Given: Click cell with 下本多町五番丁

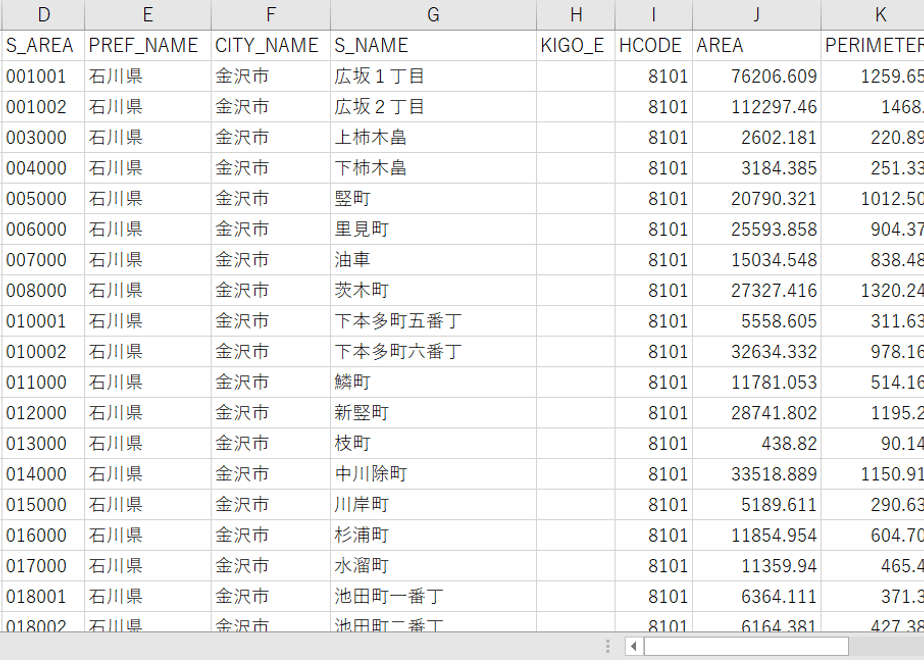Looking at the screenshot, I should pos(434,321).
